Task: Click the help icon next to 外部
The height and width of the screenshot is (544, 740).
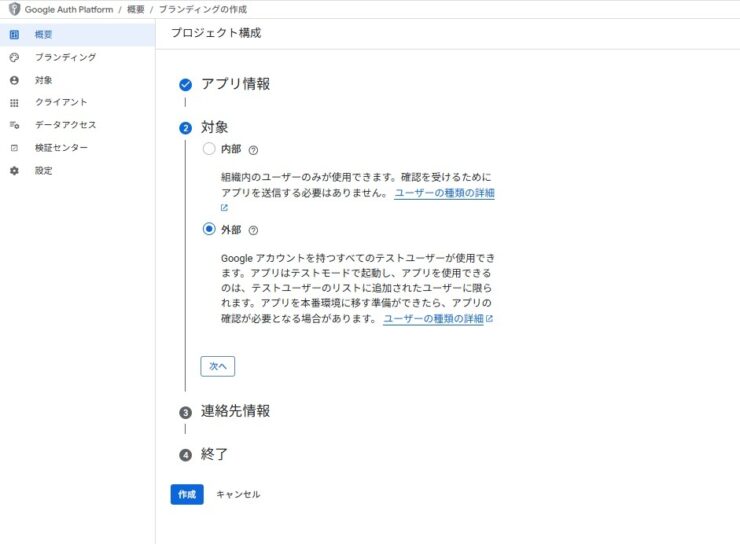Action: coord(253,230)
